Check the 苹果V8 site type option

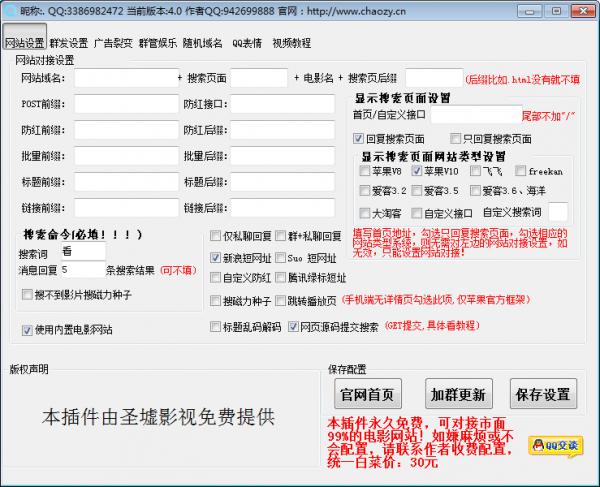[364, 171]
